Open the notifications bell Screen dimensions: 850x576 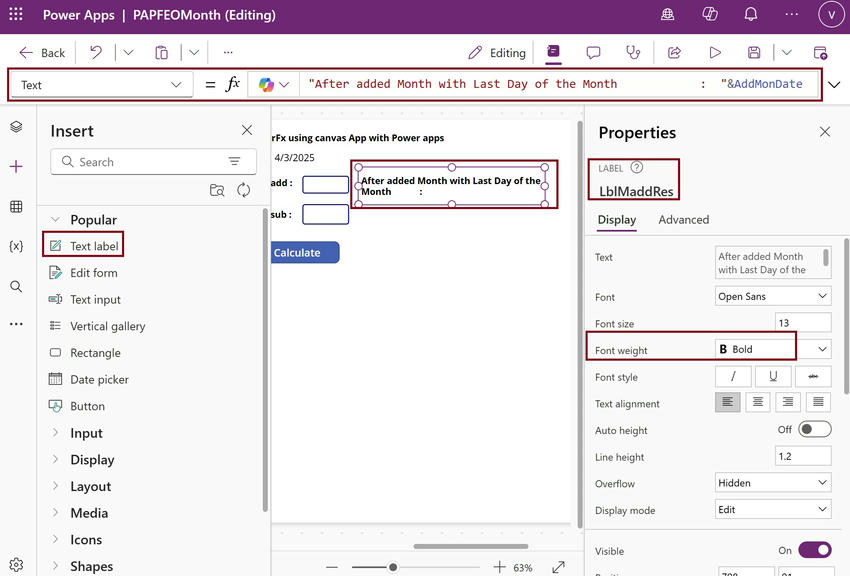pos(751,15)
